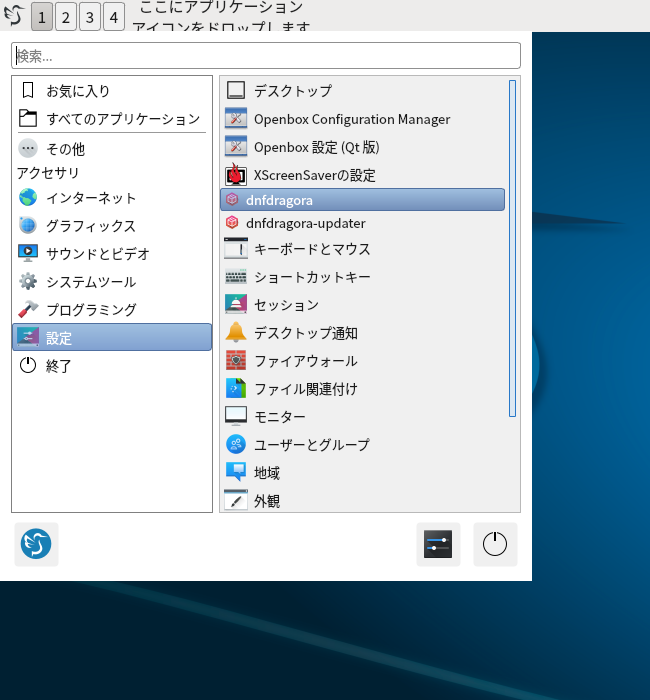
Task: Open デスクトップ通知 bell icon
Action: [x=236, y=333]
